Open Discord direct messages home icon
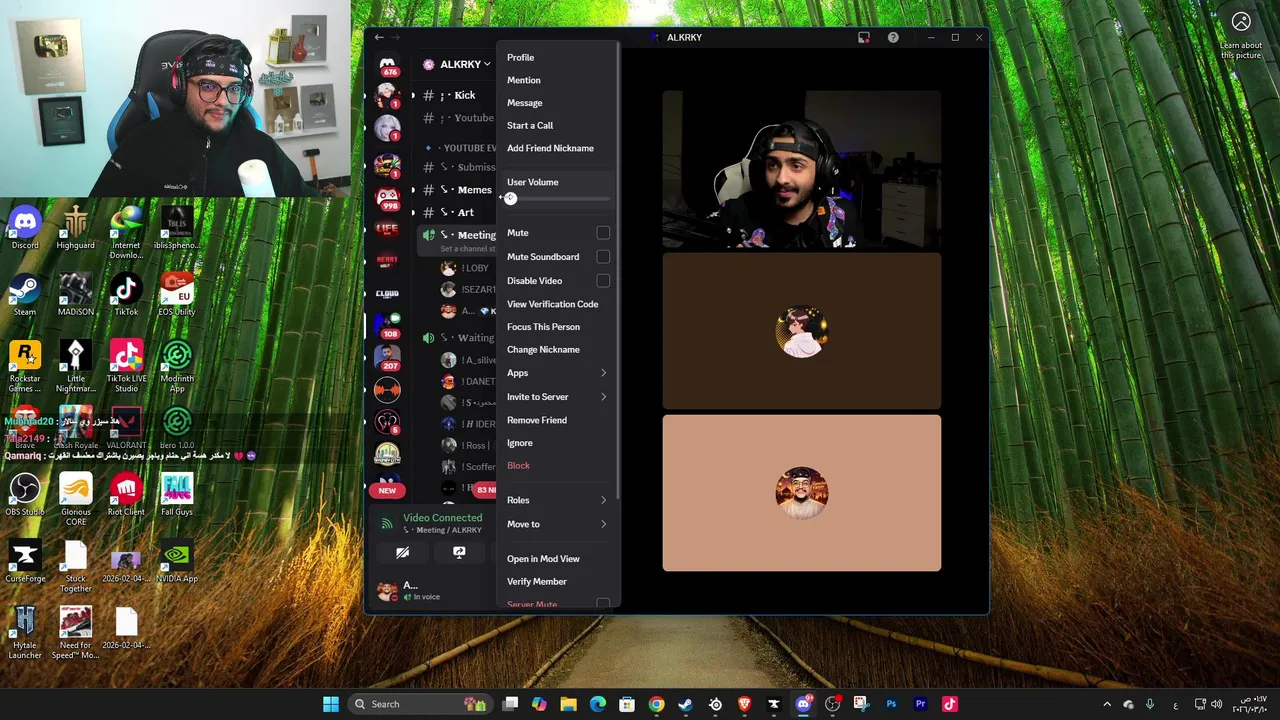This screenshot has height=720, width=1280. pos(387,64)
